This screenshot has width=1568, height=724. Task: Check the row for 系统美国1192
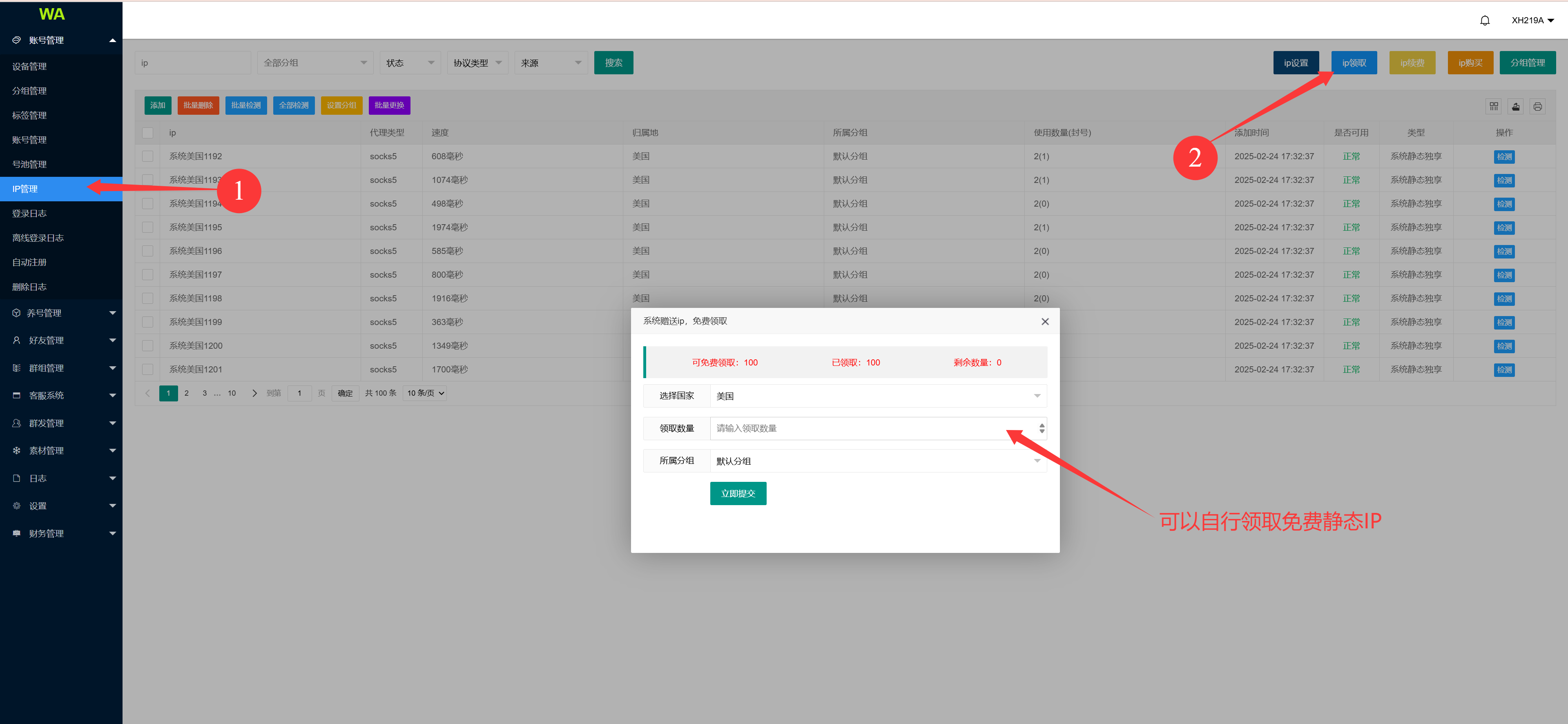147,156
